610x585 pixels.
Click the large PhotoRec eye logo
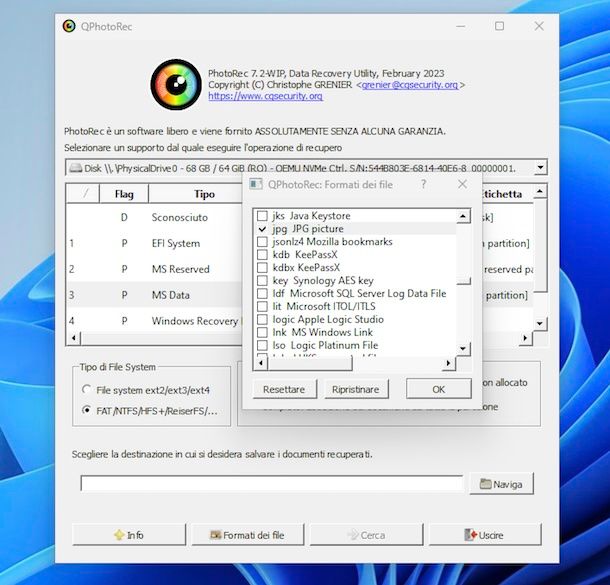[176, 84]
